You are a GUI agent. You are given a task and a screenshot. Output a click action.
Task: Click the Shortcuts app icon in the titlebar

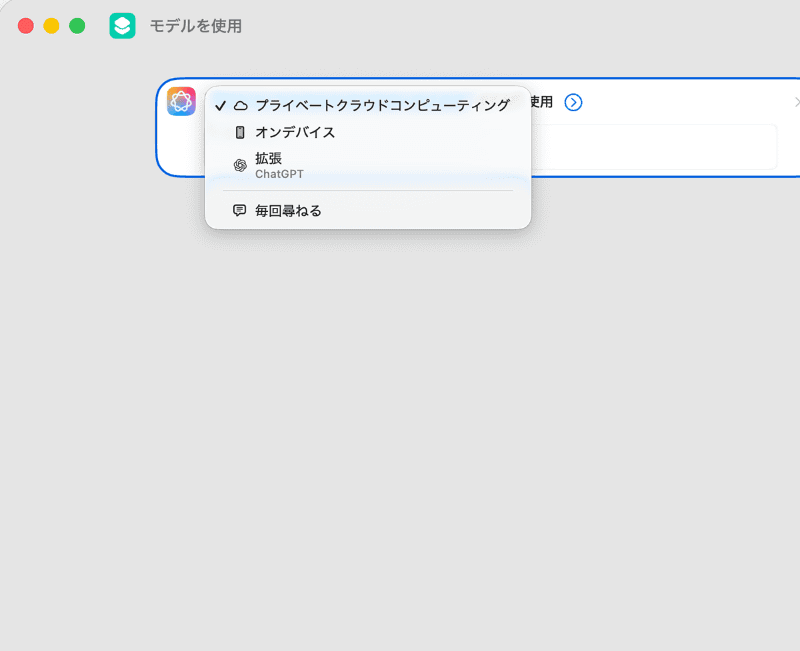click(122, 26)
